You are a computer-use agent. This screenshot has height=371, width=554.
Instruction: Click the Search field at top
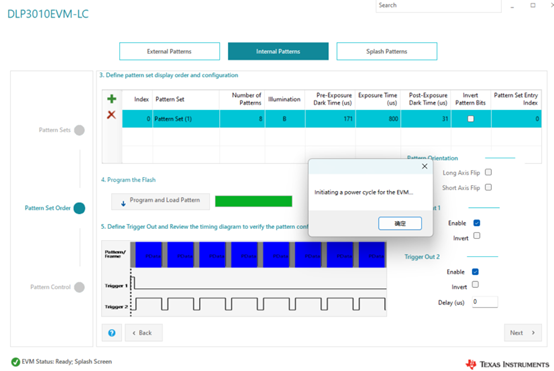coord(438,6)
